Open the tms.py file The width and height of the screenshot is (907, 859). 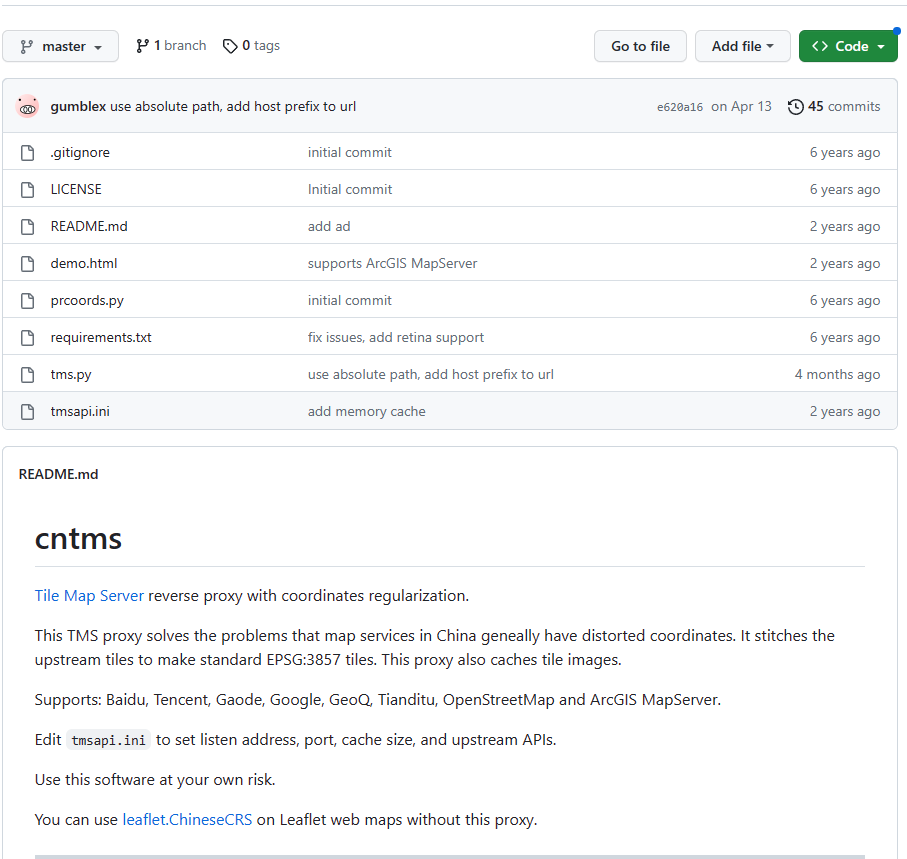point(71,374)
